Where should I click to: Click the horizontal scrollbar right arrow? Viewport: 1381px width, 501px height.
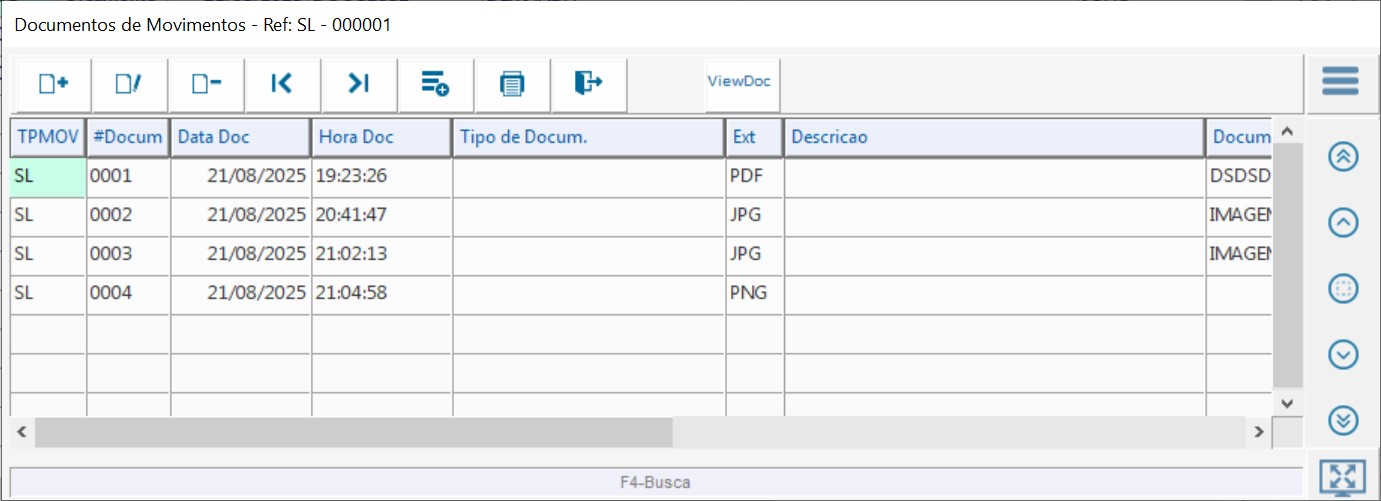point(1260,432)
